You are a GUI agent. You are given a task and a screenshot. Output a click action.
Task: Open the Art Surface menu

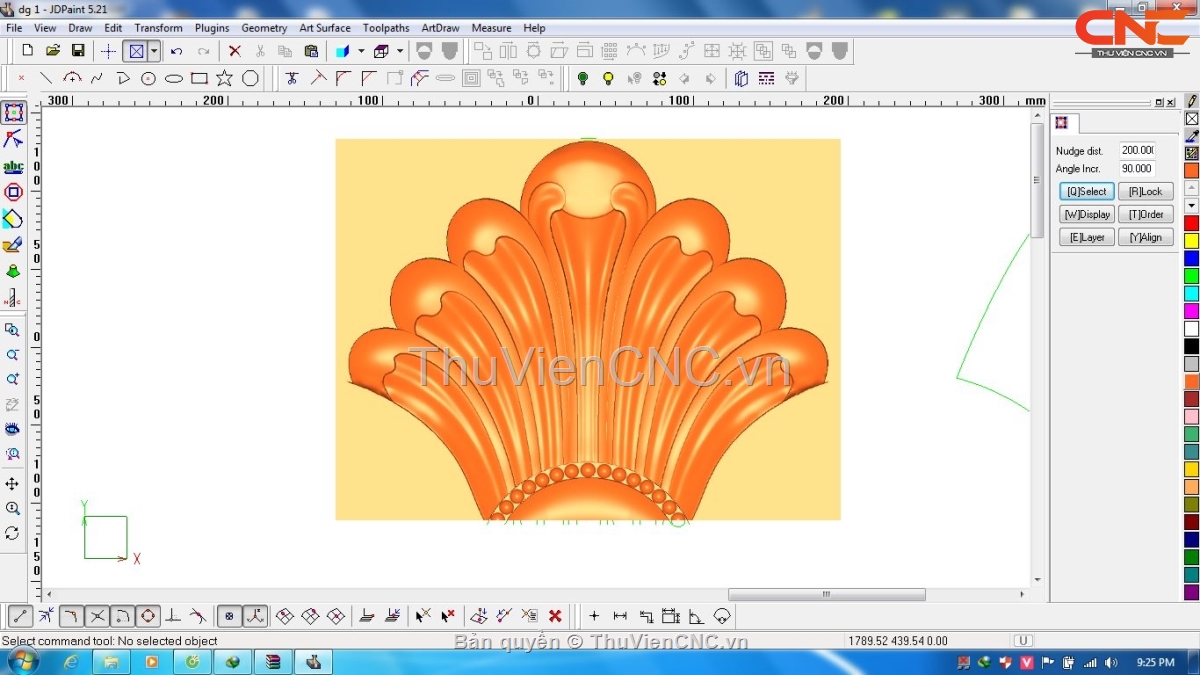(325, 28)
